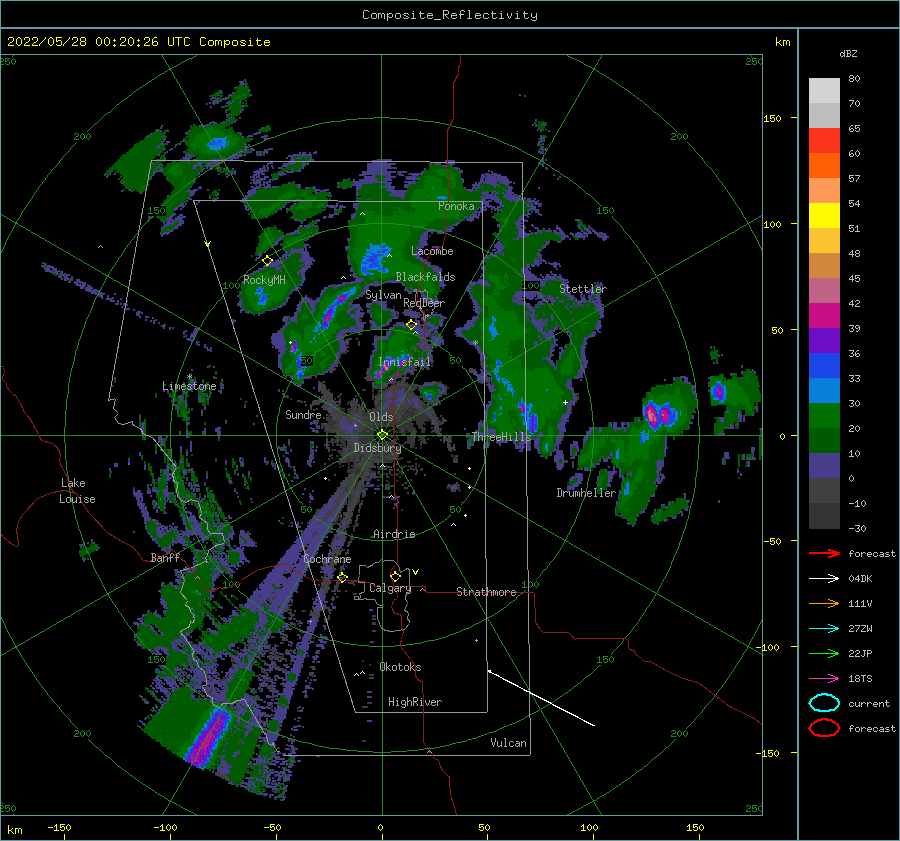Click the 04DK legend text
900x841 pixels.
coord(860,579)
